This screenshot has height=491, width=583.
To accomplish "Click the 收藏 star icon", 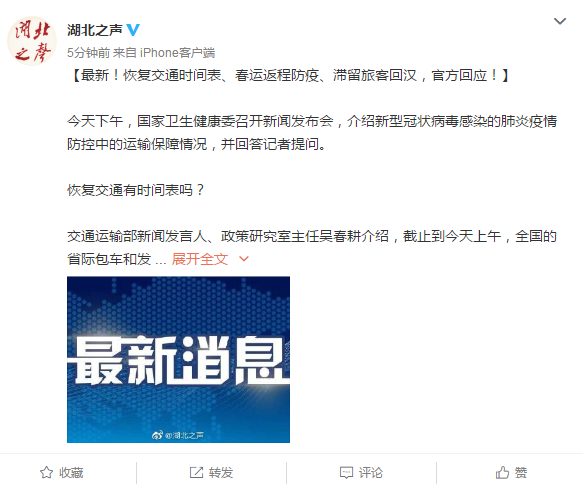I will tap(46, 472).
